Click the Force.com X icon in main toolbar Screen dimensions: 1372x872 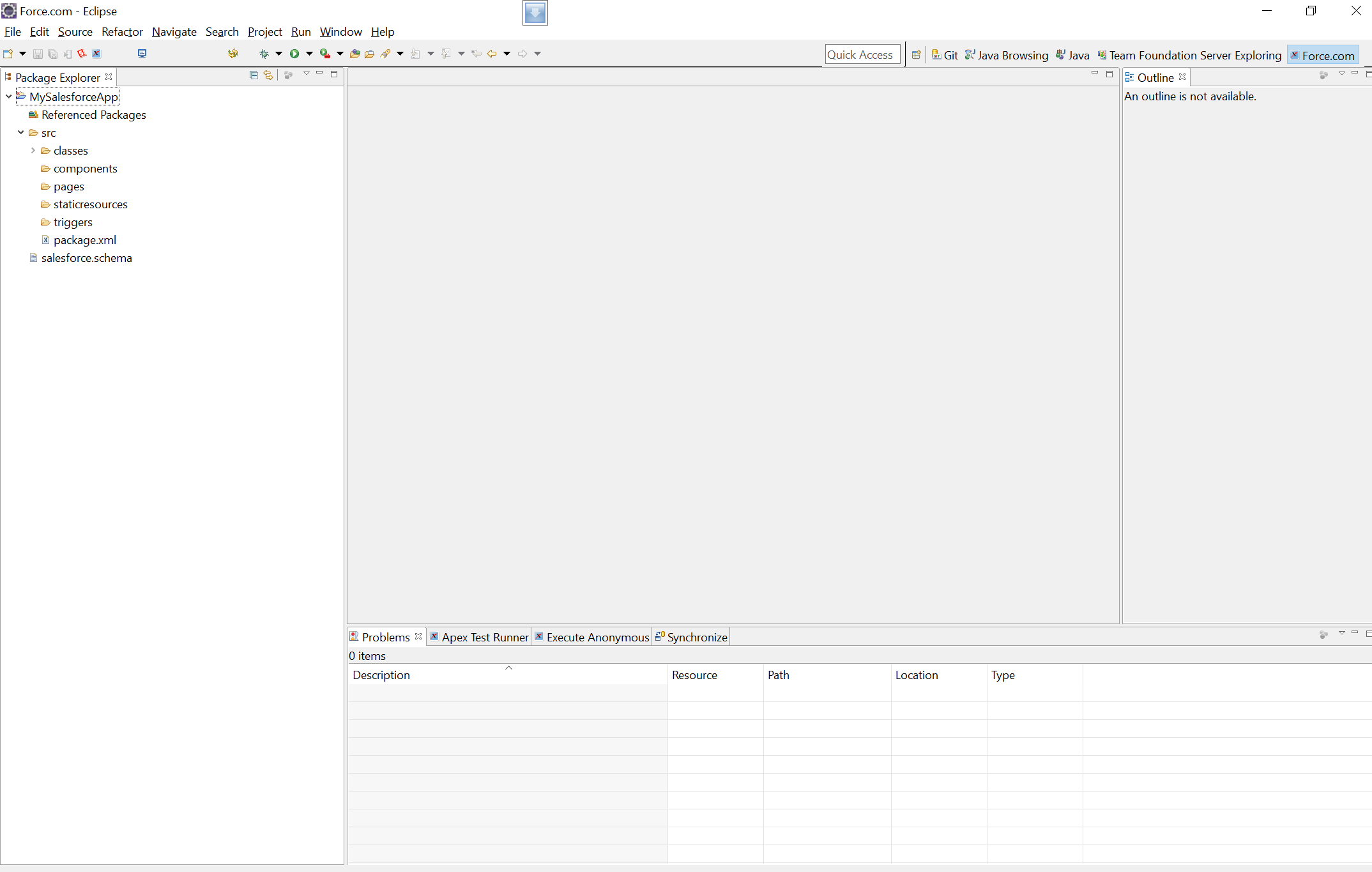pos(96,54)
